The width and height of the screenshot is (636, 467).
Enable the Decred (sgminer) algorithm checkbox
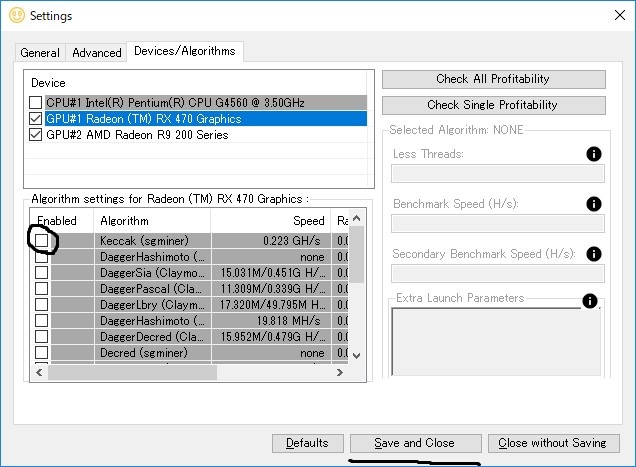pos(42,353)
